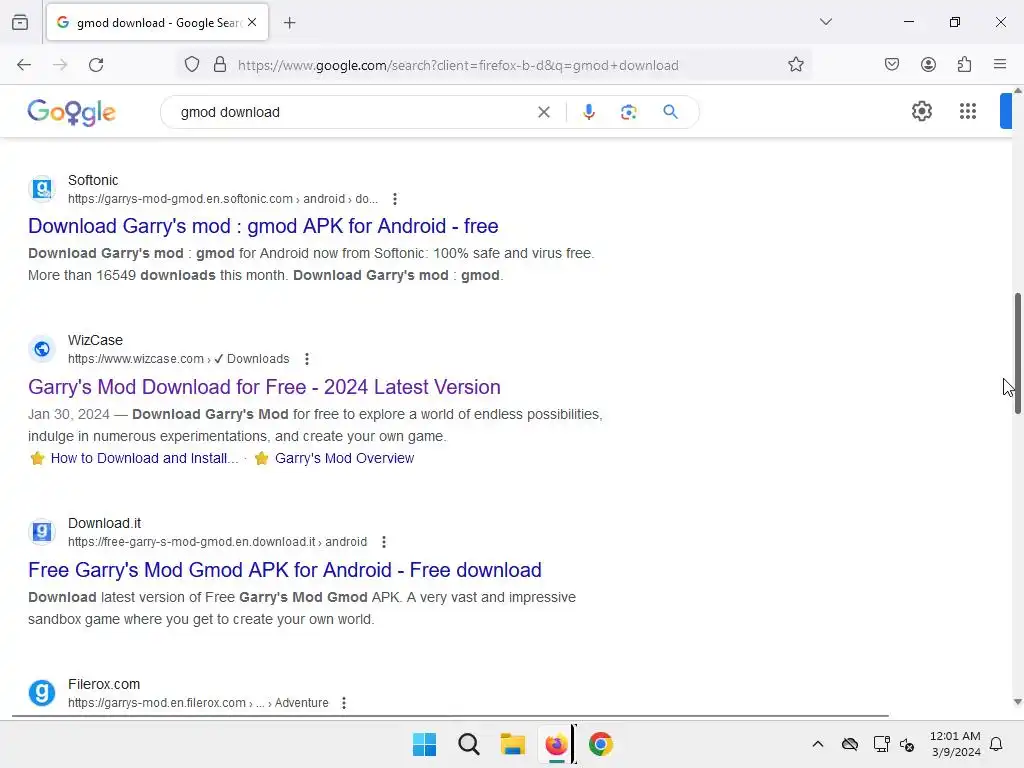Viewport: 1024px width, 768px height.
Task: Open the extensions puzzle icon
Action: tap(965, 65)
